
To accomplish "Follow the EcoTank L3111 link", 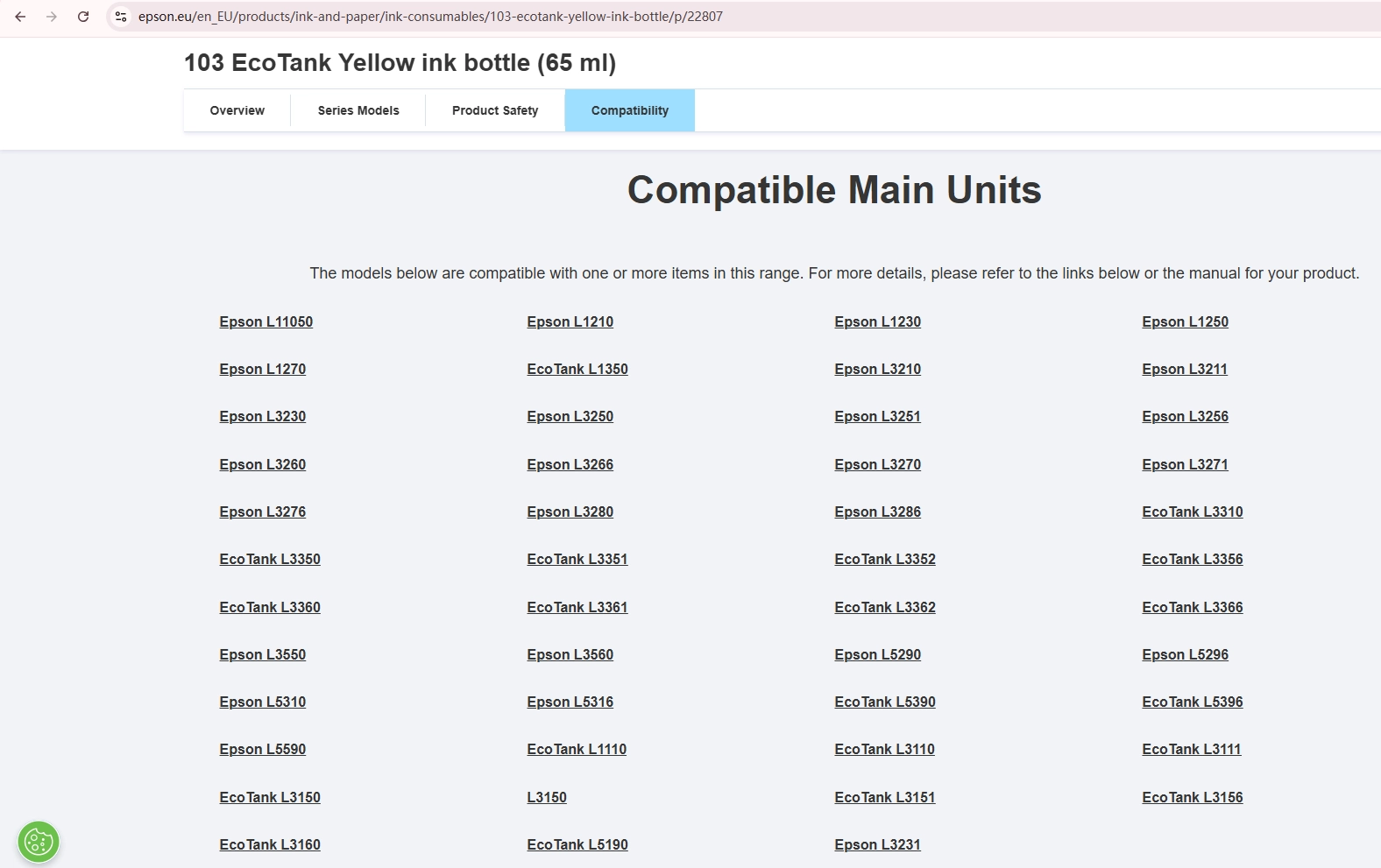I will click(x=1192, y=749).
